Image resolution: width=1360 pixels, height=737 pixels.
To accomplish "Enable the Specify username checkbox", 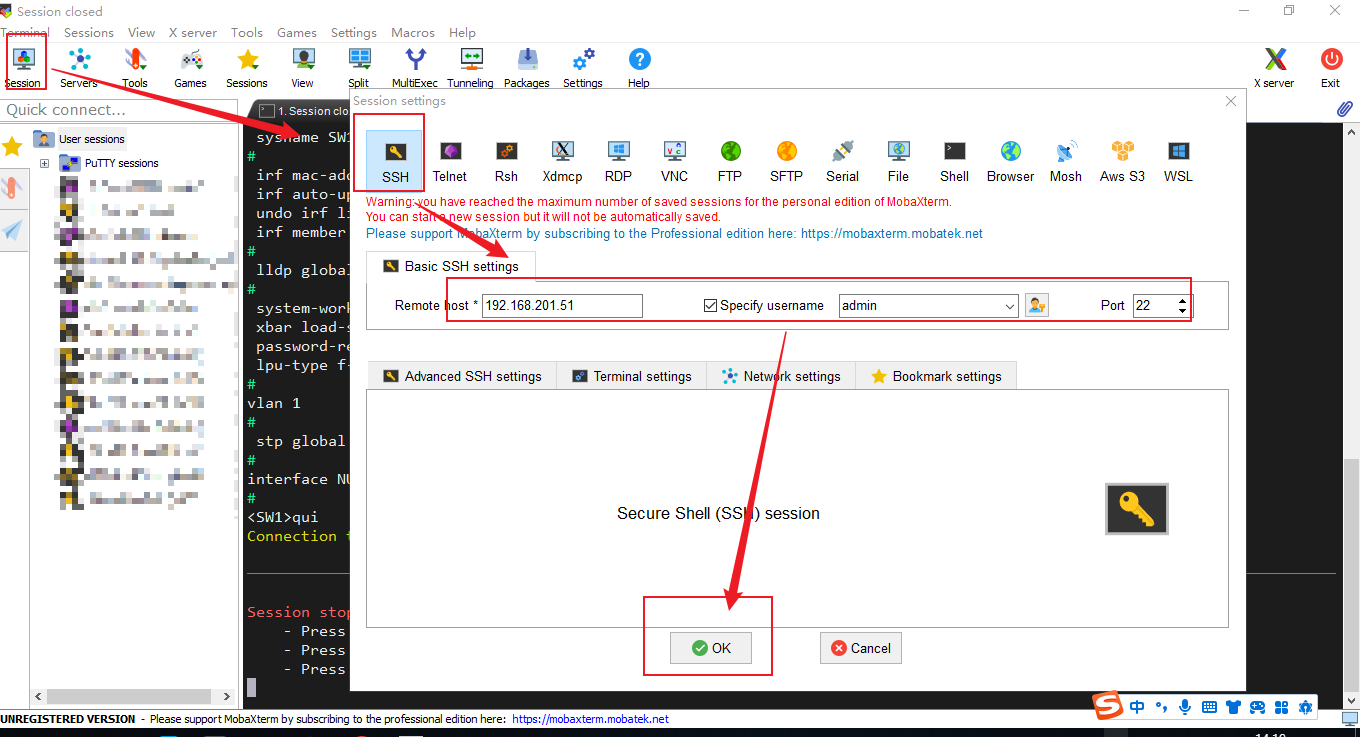I will coord(710,305).
